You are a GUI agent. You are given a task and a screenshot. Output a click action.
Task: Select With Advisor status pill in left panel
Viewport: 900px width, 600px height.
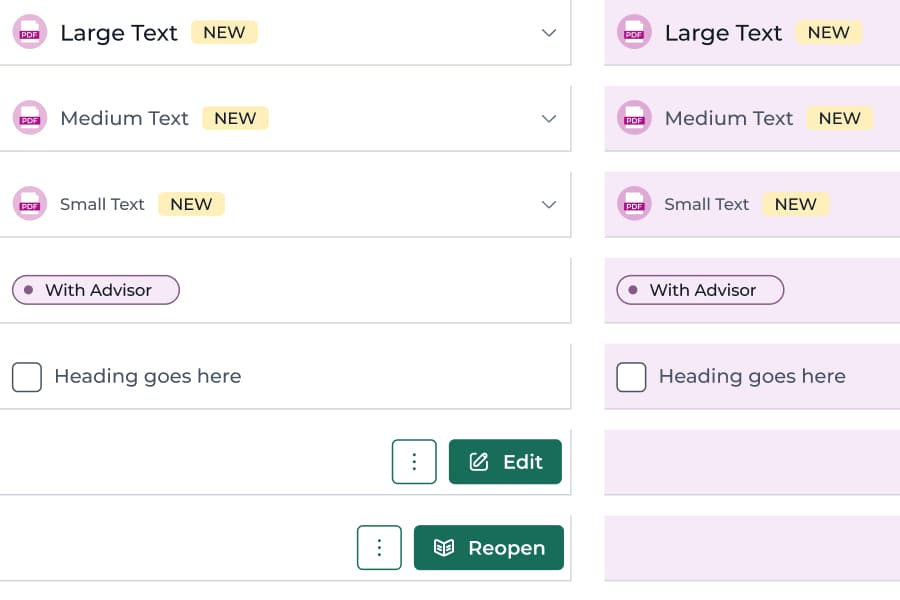[96, 290]
